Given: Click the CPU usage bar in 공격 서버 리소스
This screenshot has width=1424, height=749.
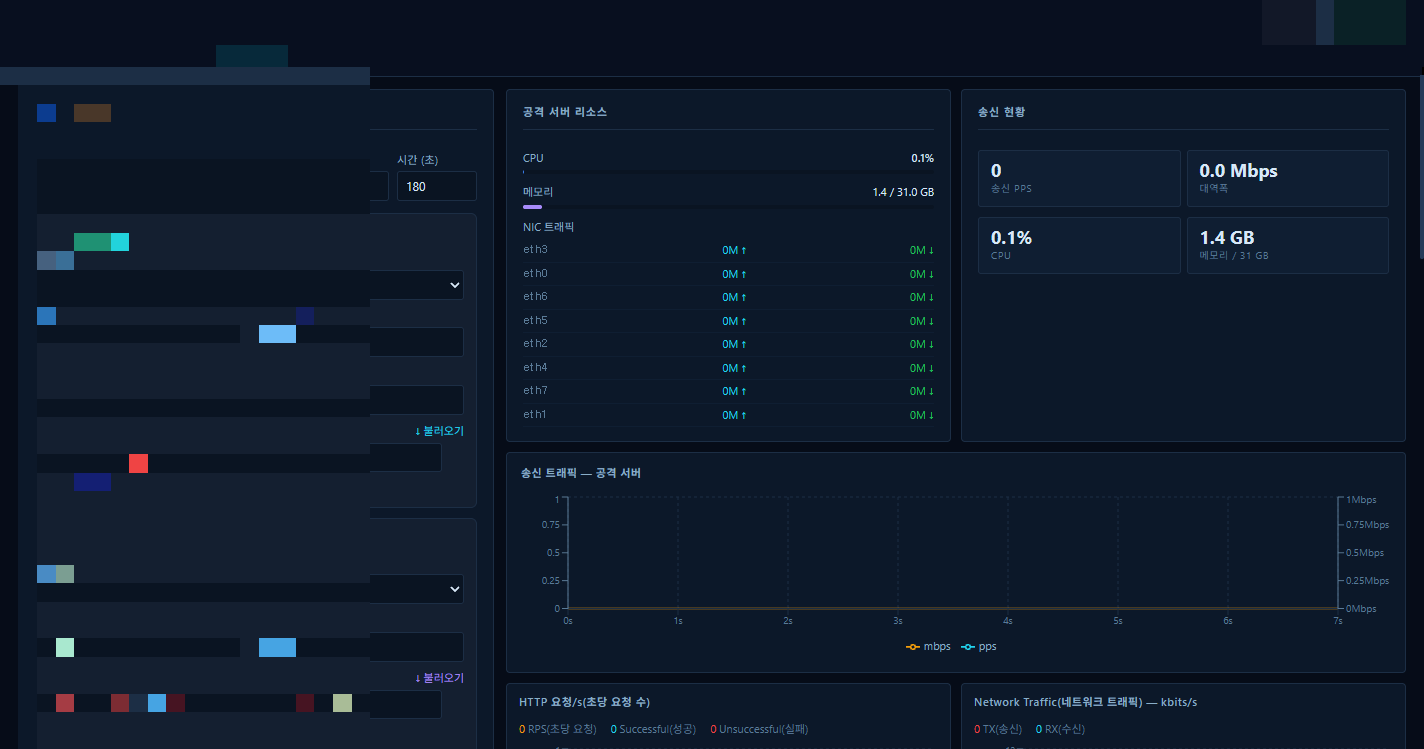Looking at the screenshot, I should (x=728, y=172).
